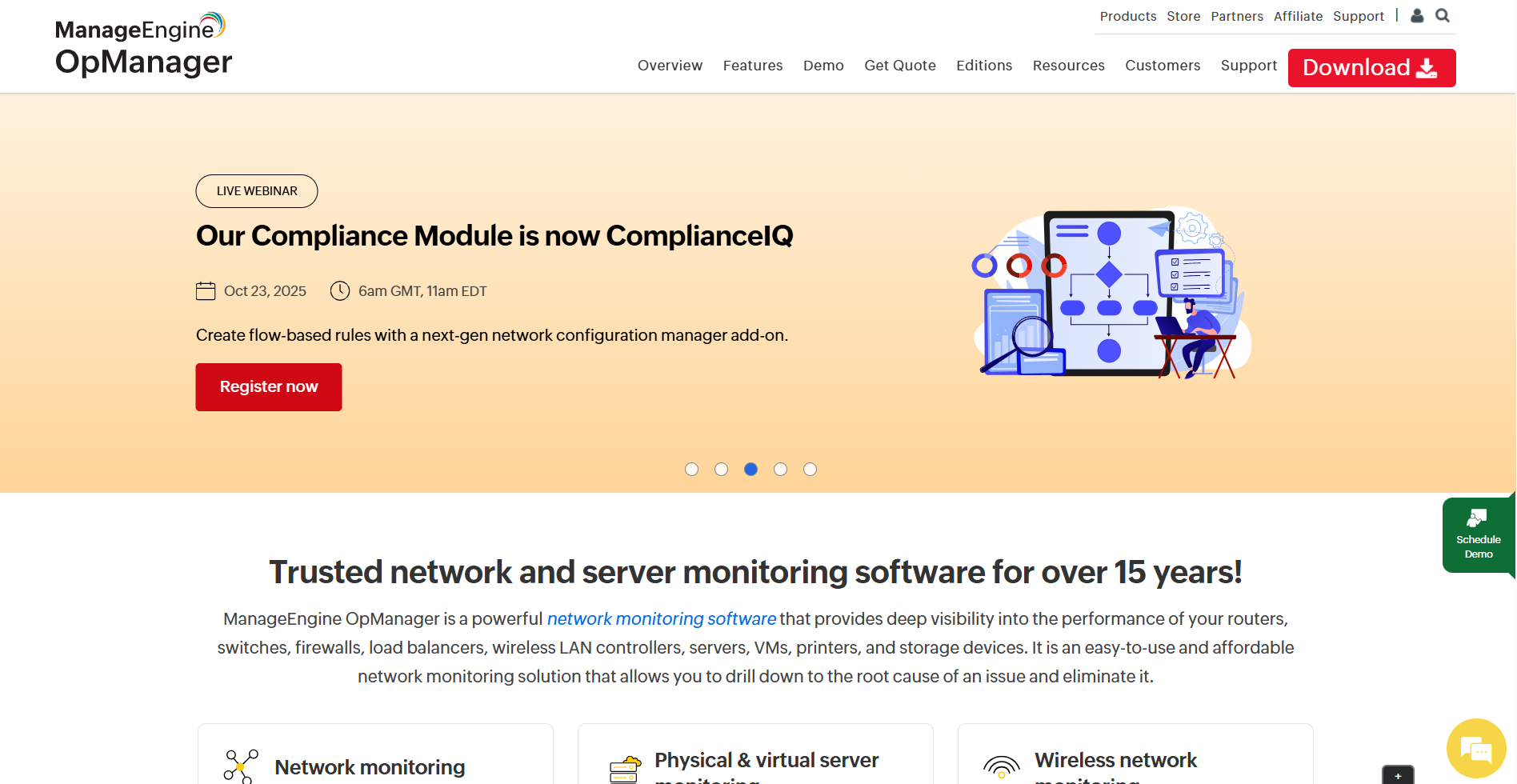This screenshot has width=1517, height=784.
Task: Open the Products menu
Action: pyautogui.click(x=1128, y=16)
